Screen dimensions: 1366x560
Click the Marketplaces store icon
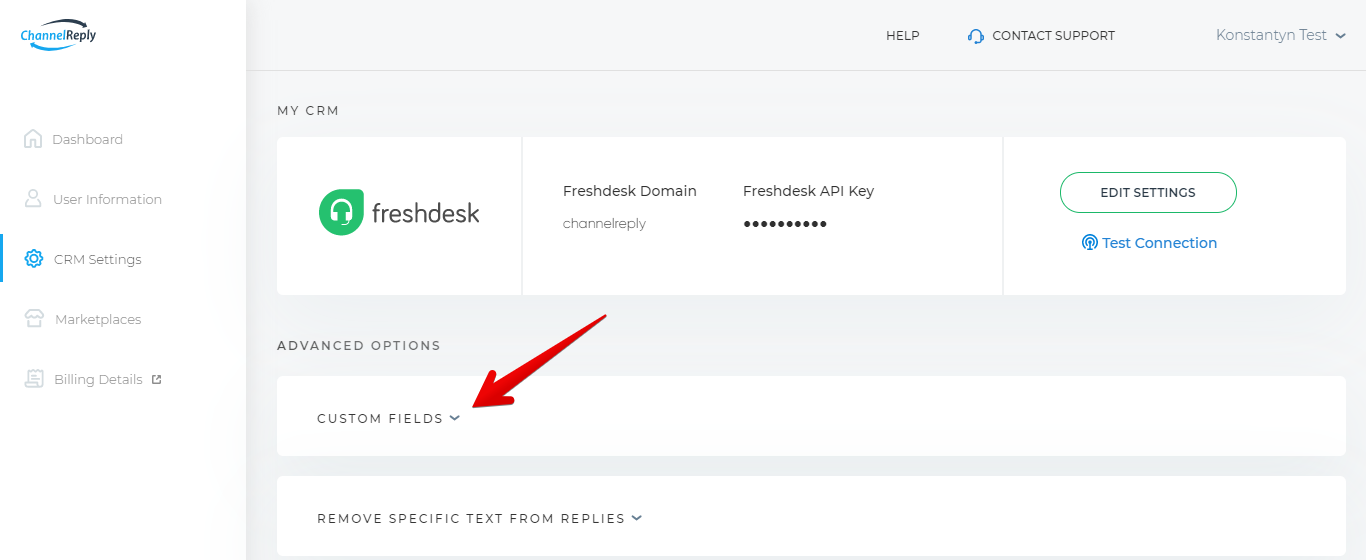[x=34, y=319]
